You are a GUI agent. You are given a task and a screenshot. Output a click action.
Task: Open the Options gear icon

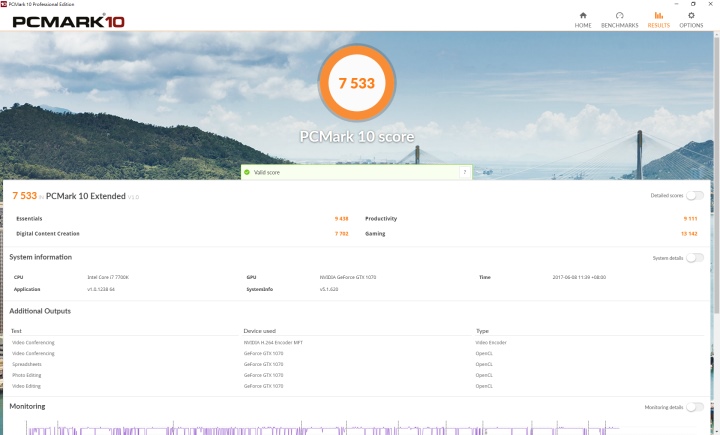point(691,16)
